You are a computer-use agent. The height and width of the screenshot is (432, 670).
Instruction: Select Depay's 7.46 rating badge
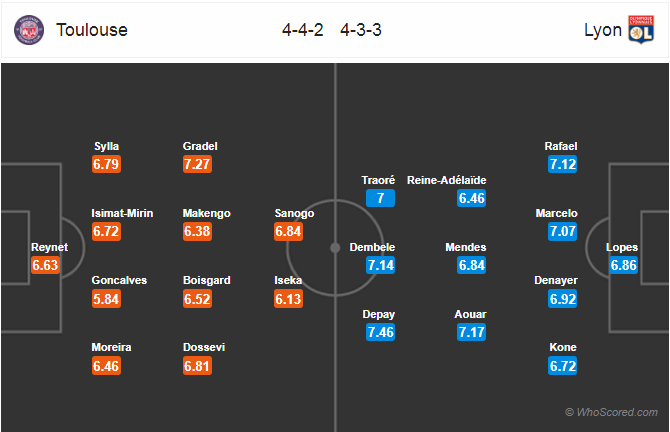(380, 332)
